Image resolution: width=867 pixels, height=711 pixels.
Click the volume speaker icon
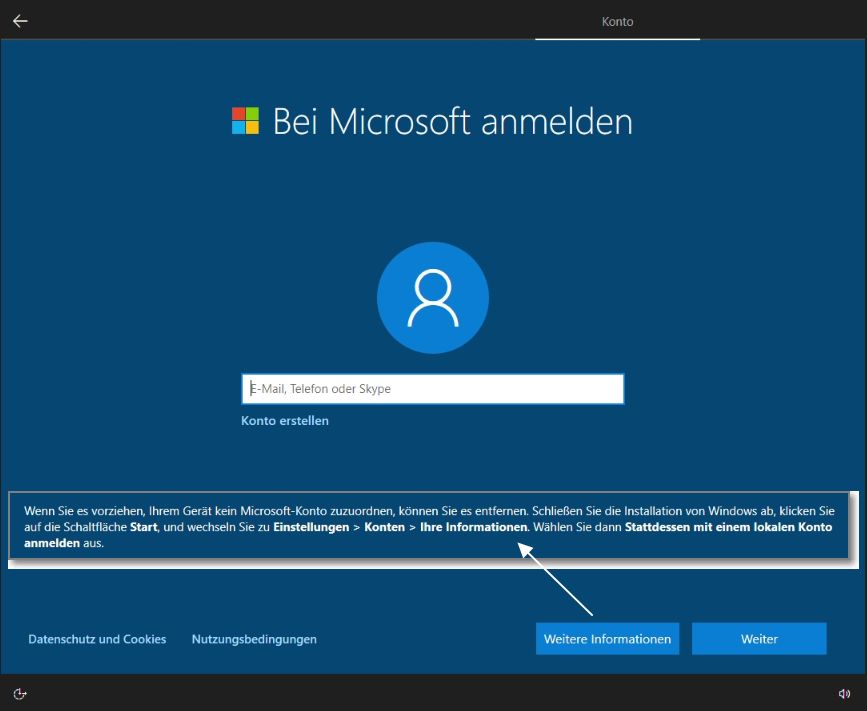[x=844, y=694]
